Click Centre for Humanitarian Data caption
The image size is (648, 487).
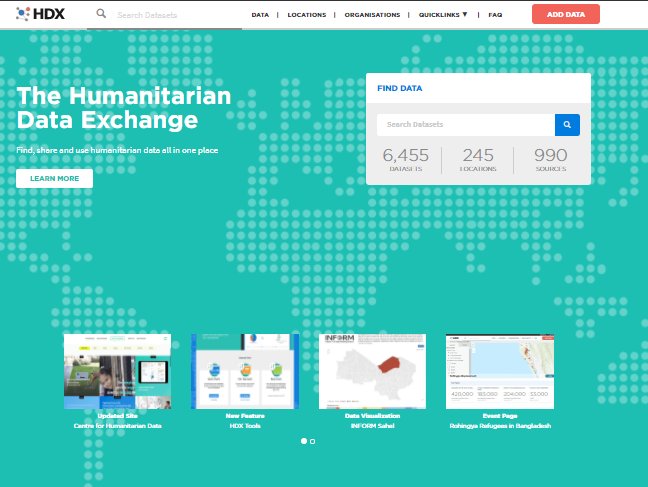click(x=117, y=426)
